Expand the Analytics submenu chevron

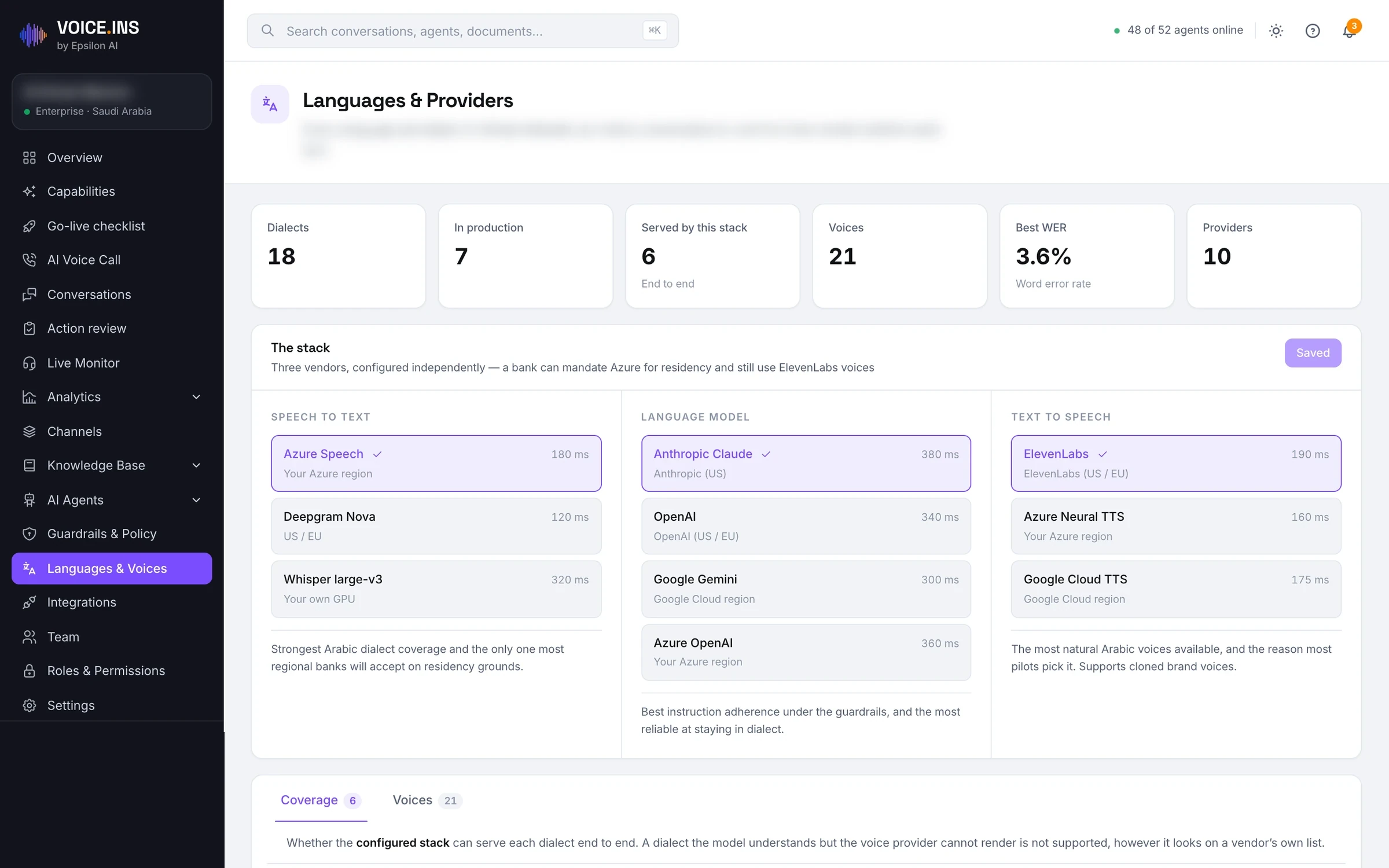coord(196,397)
